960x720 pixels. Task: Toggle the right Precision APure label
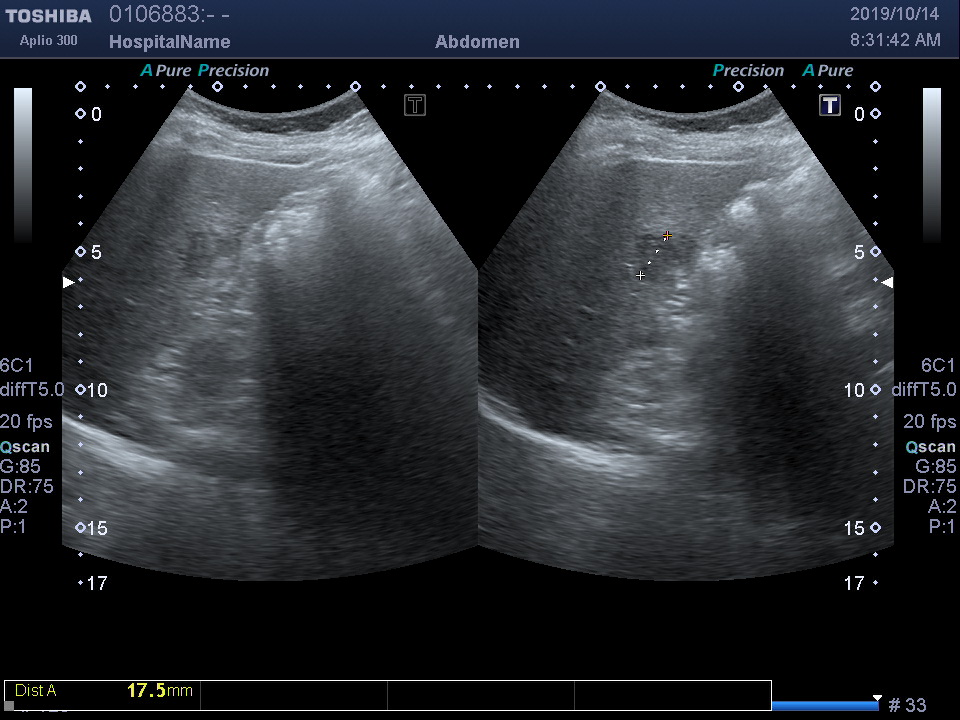pyautogui.click(x=782, y=71)
